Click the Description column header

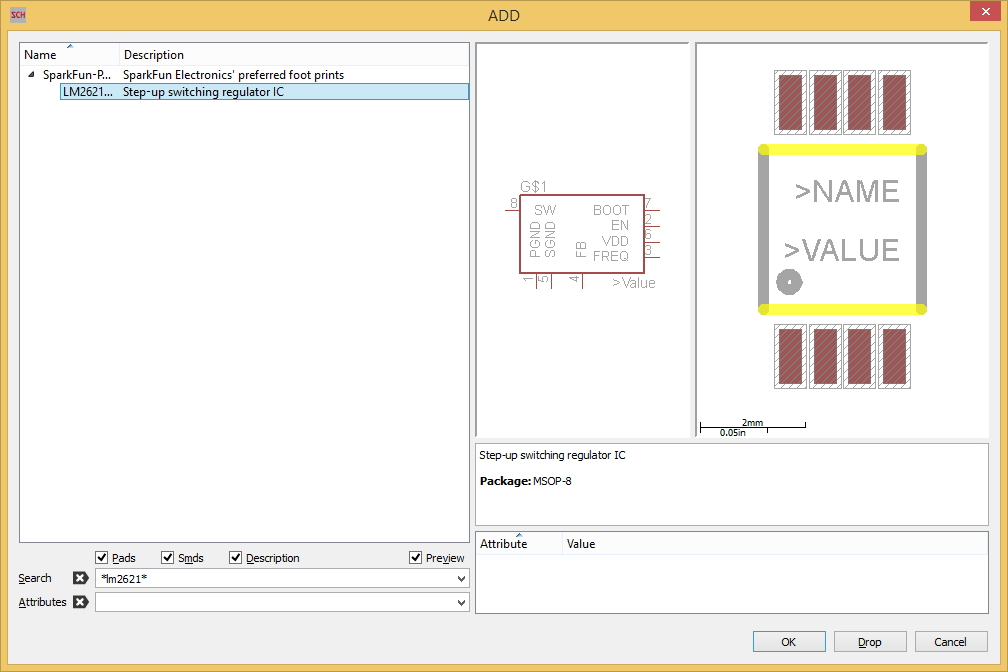pos(294,55)
